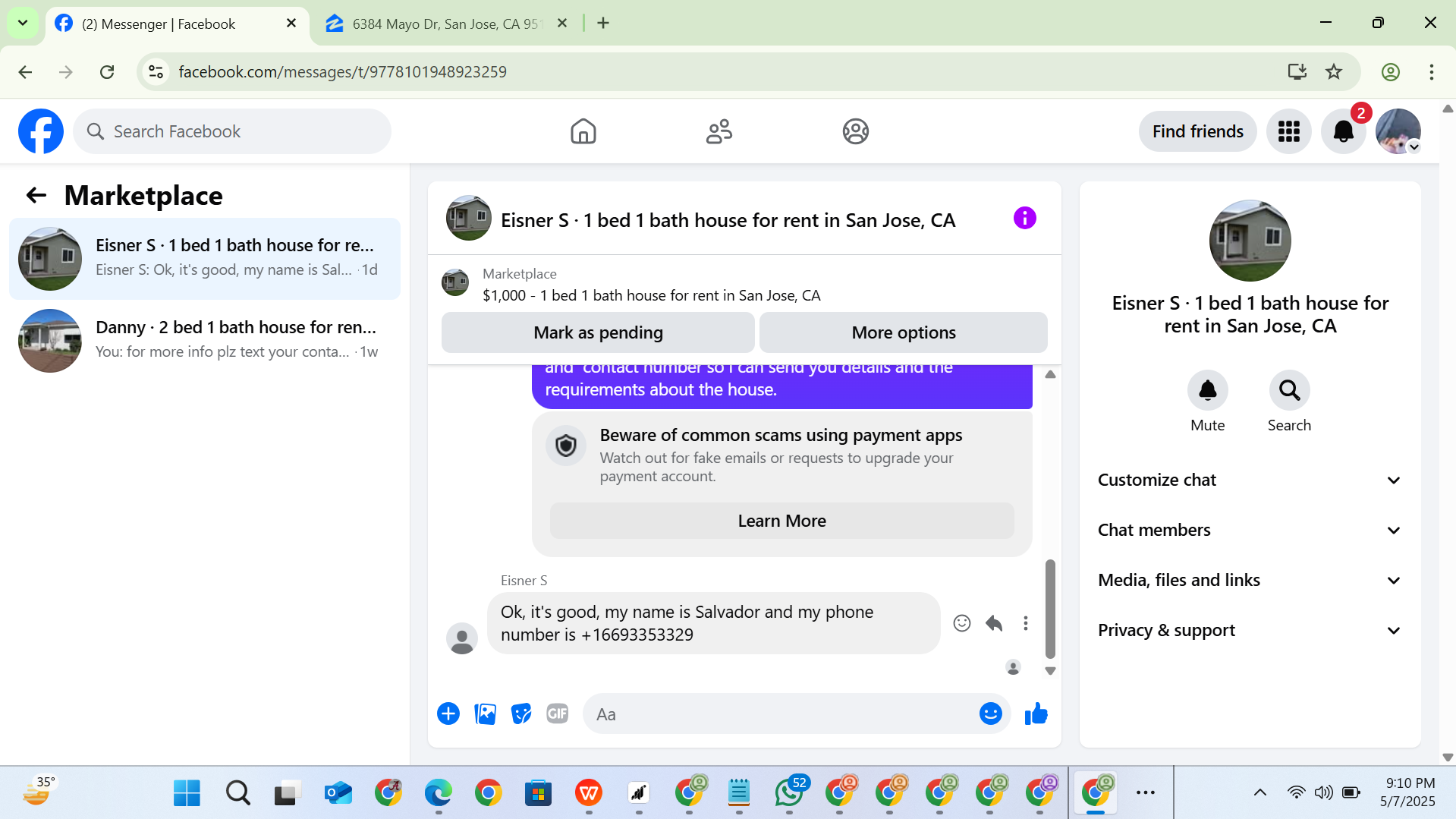Screen dimensions: 1456x819
Task: Open Chrome profile icon
Action: (1390, 71)
